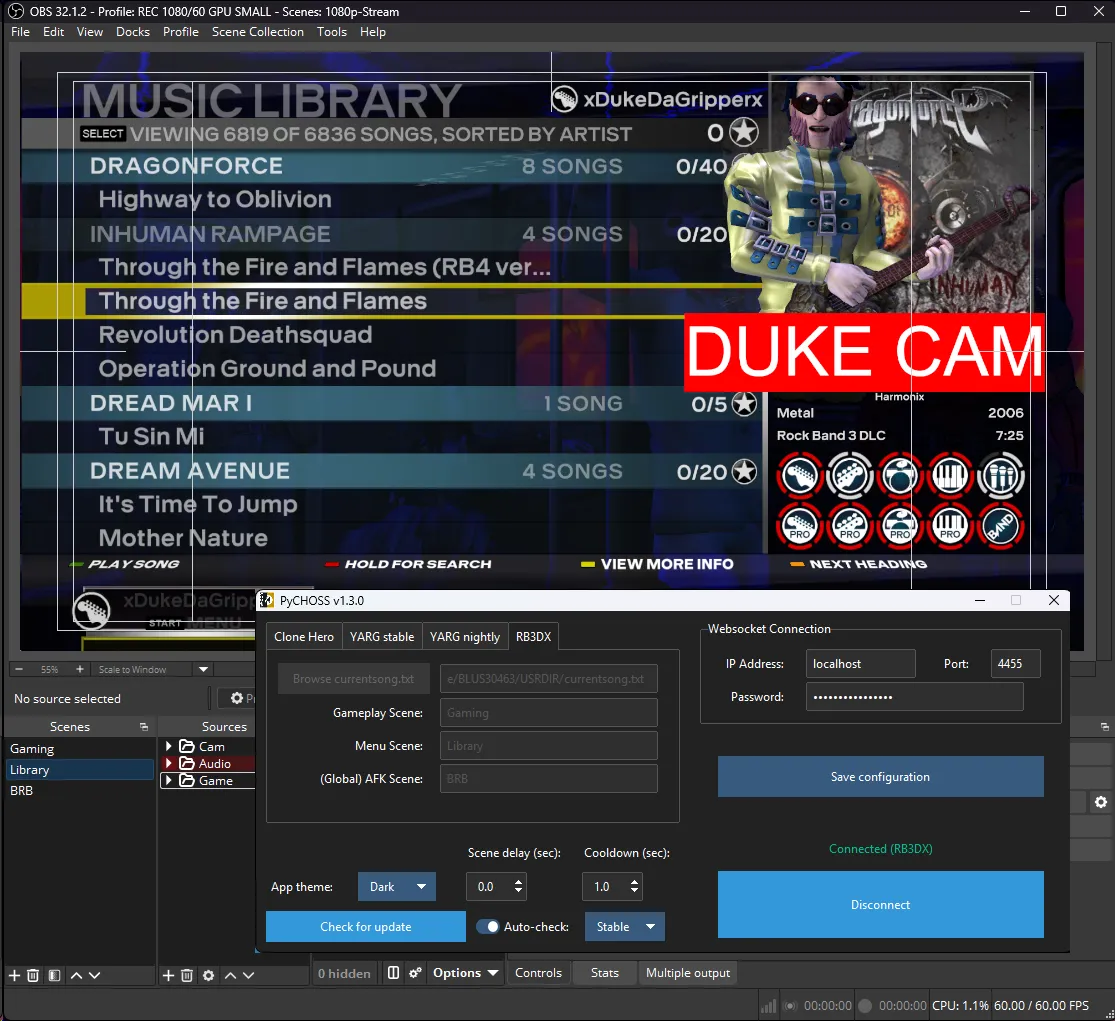Click the Port field showing 4455

pos(1015,663)
